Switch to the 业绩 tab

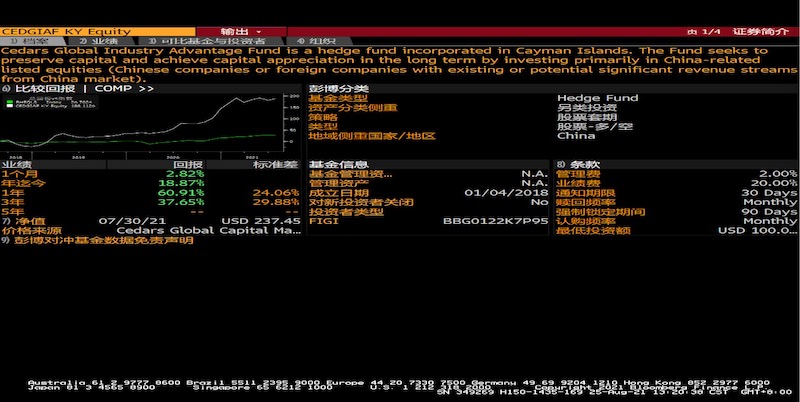pyautogui.click(x=100, y=41)
